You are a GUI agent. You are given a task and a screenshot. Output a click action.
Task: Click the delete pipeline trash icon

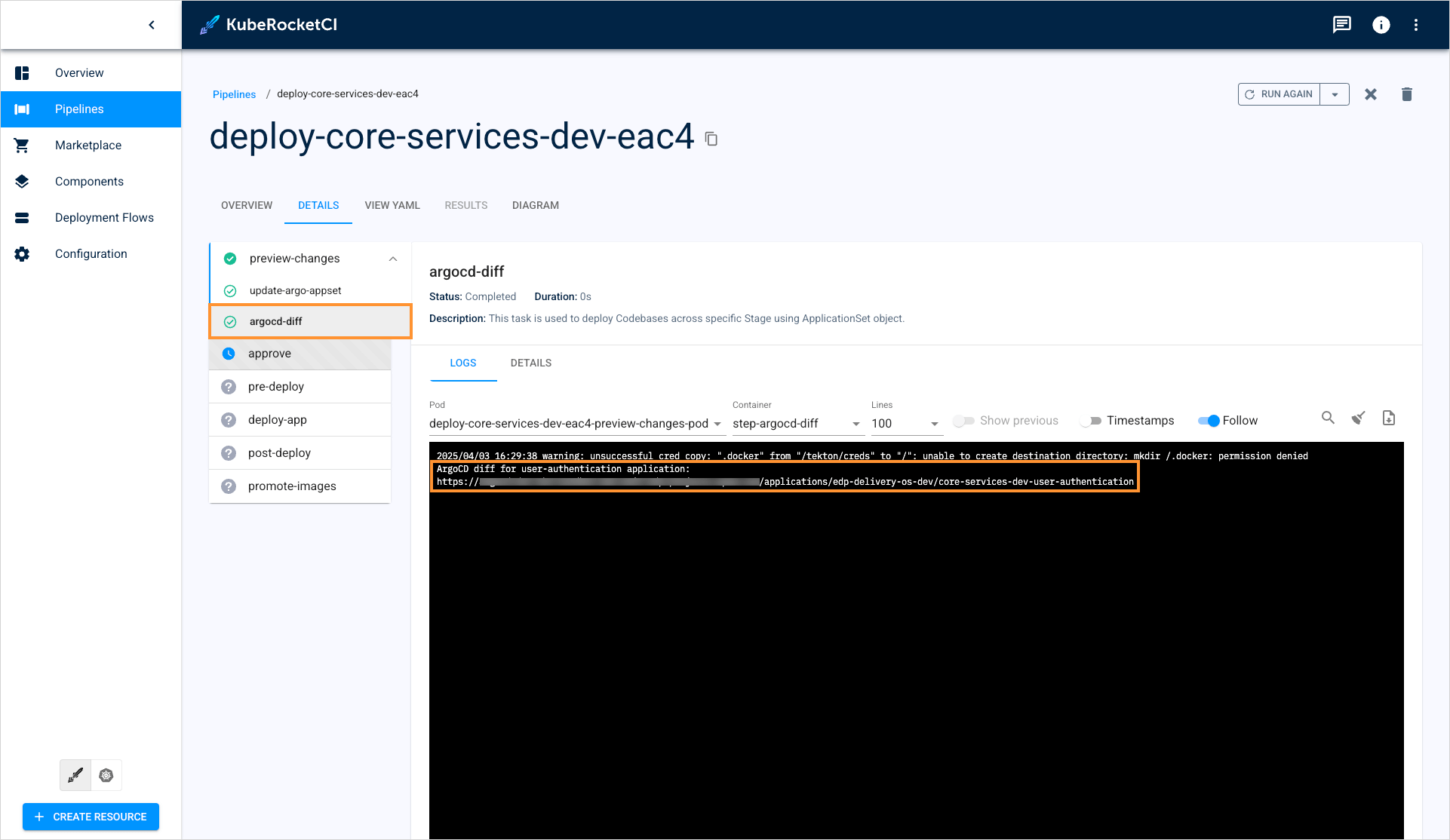(1406, 94)
